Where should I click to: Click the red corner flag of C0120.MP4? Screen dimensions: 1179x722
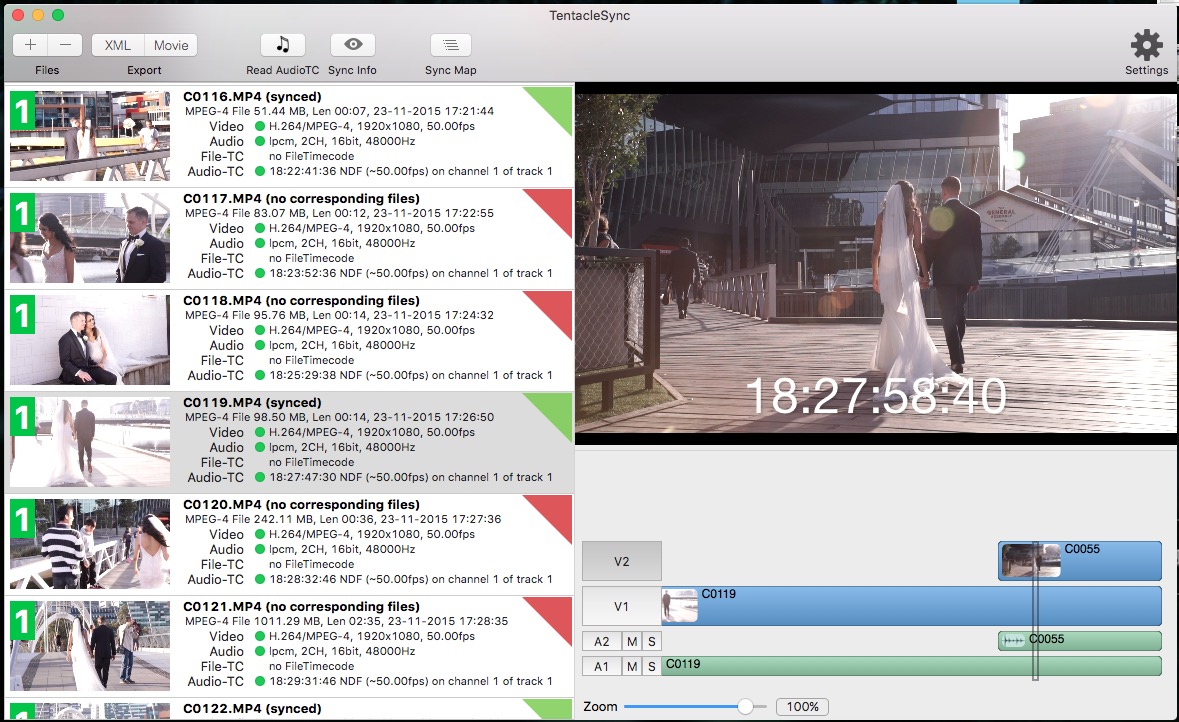(x=556, y=512)
